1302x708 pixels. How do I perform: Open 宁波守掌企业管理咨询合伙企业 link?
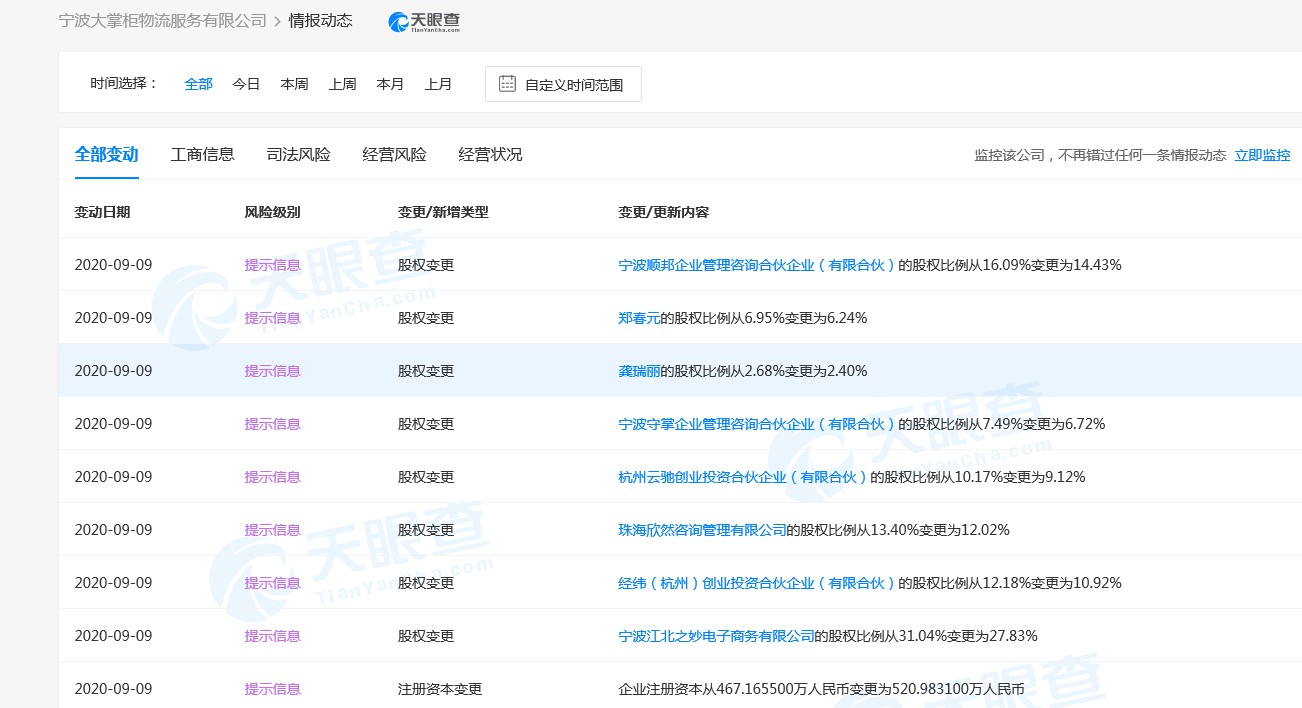[x=757, y=424]
